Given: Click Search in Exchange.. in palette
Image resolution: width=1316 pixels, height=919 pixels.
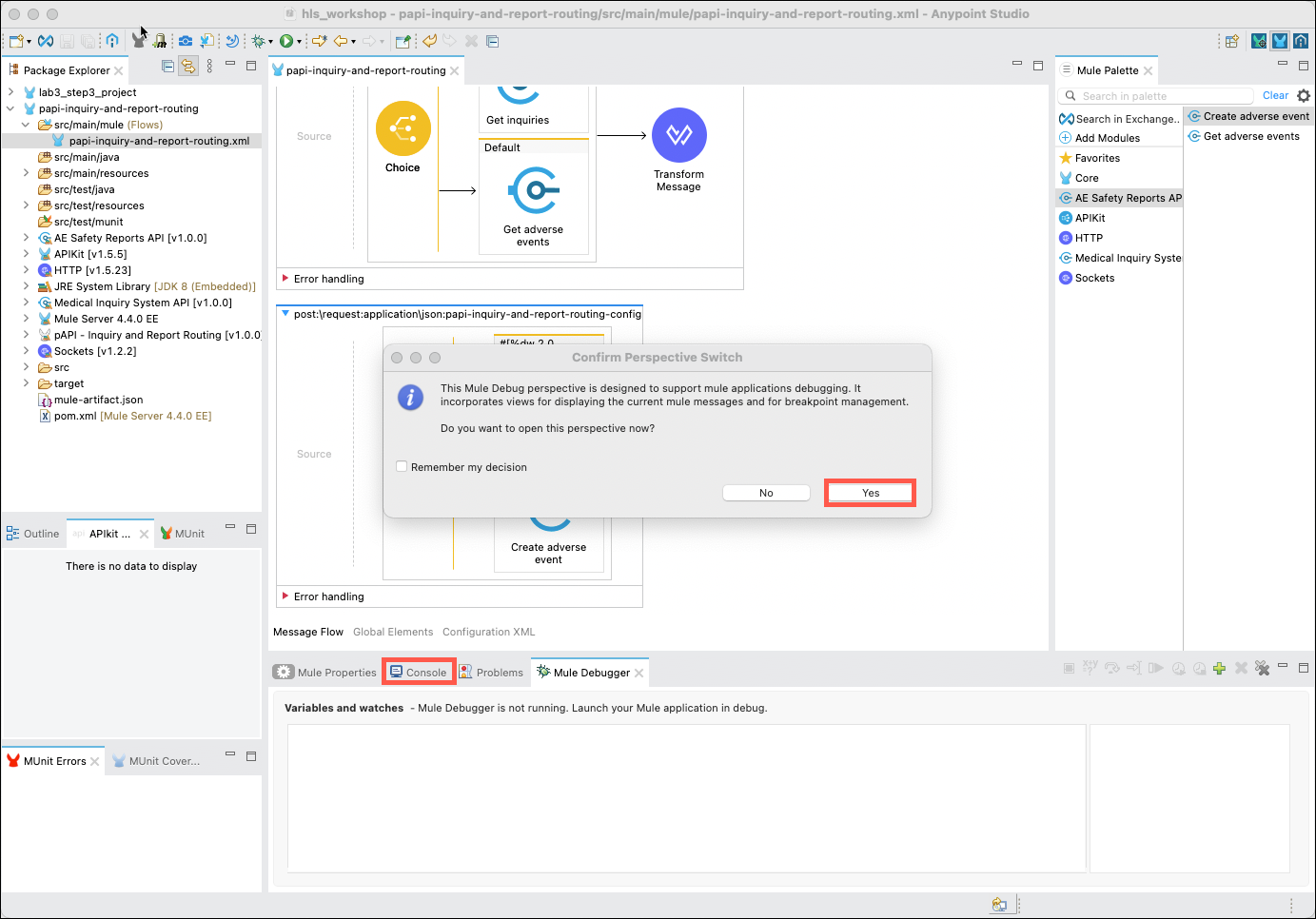Looking at the screenshot, I should pos(1119,119).
